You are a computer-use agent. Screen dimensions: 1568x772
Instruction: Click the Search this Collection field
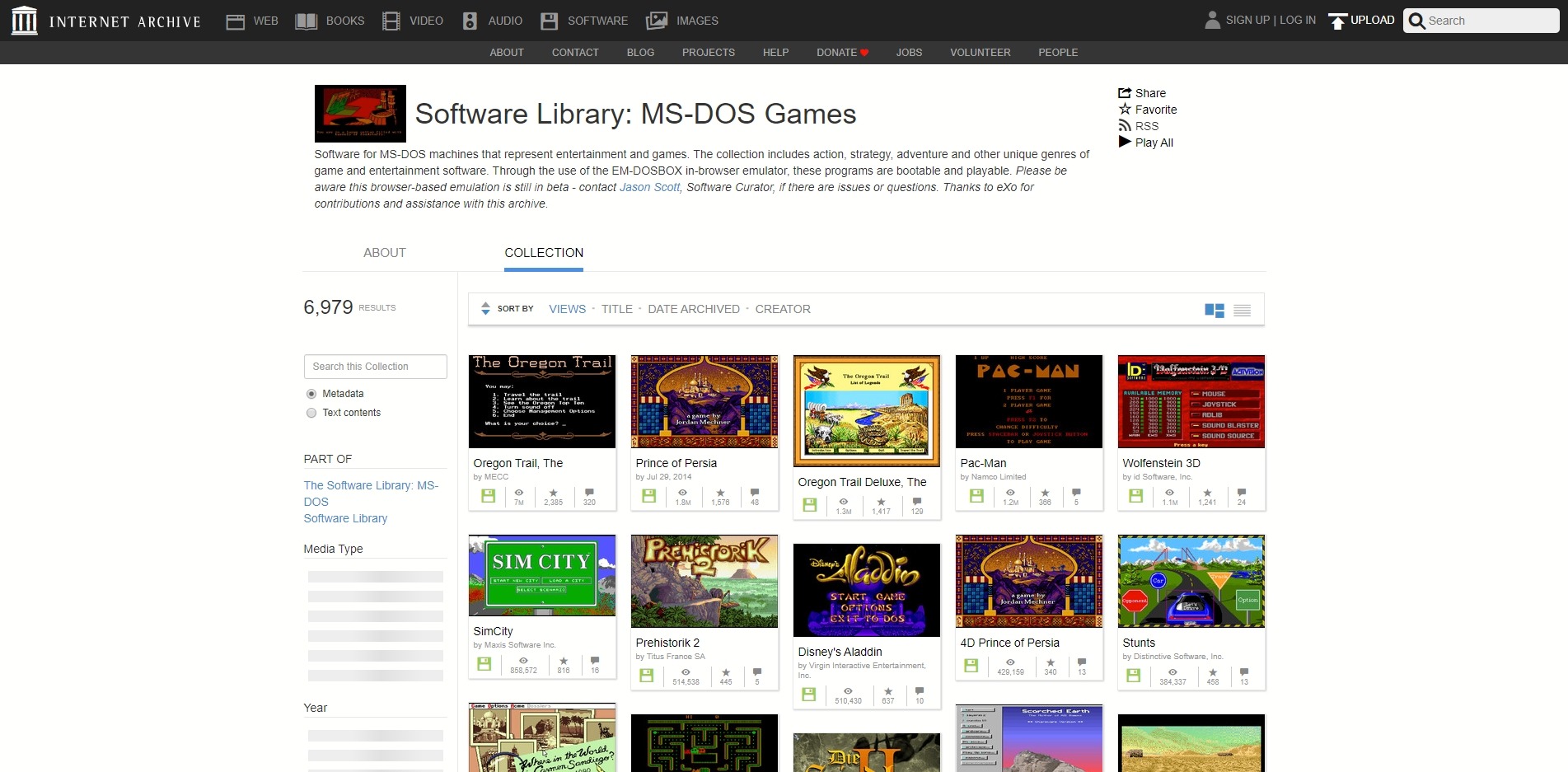coord(375,367)
